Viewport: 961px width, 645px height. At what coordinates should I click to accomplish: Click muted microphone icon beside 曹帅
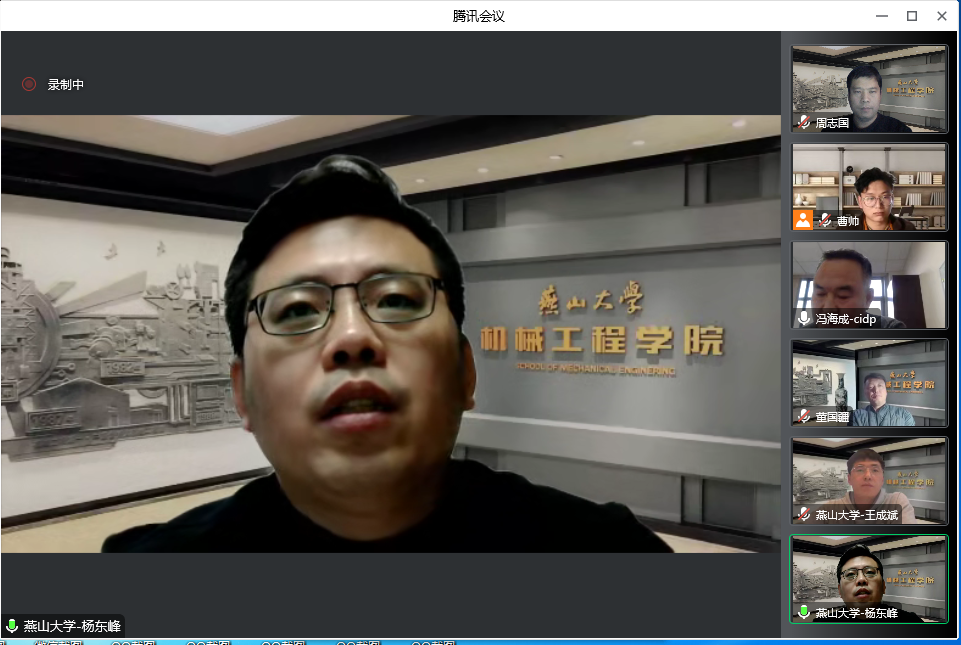pyautogui.click(x=825, y=220)
